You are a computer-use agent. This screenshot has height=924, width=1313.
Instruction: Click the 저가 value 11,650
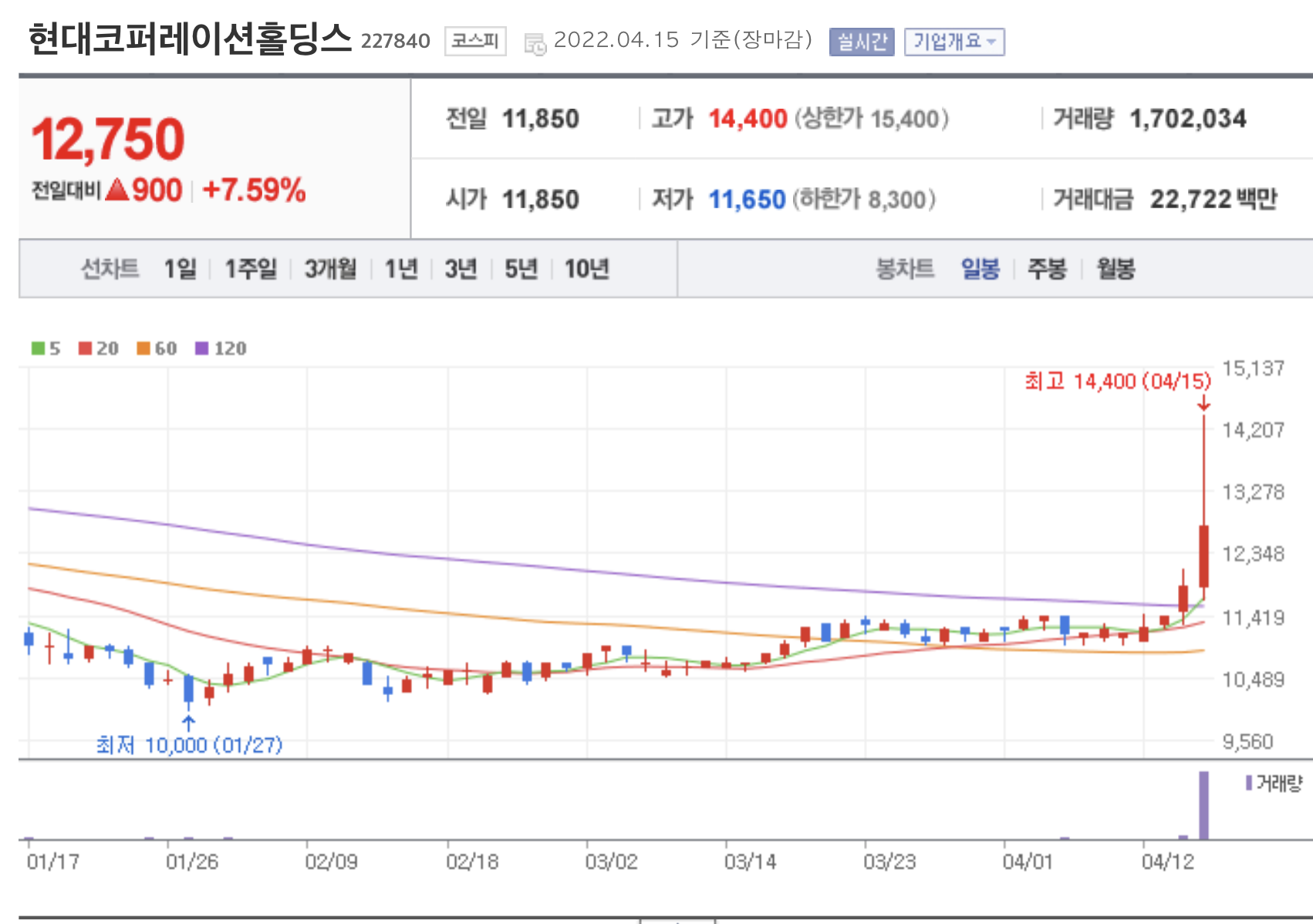tap(747, 200)
